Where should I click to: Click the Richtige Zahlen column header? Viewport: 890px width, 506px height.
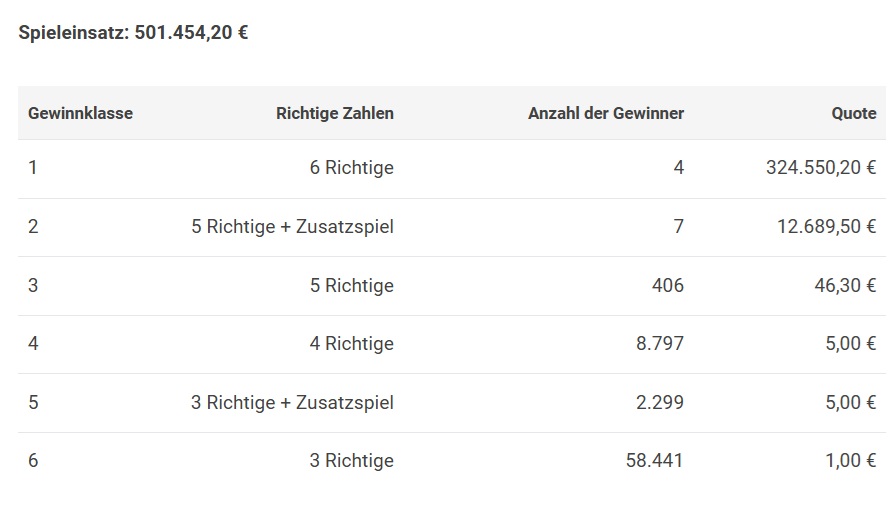click(334, 113)
